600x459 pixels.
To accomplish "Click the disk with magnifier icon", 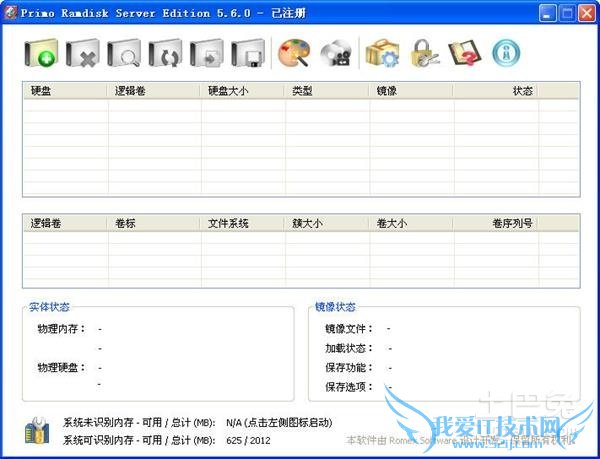I will click(x=124, y=53).
